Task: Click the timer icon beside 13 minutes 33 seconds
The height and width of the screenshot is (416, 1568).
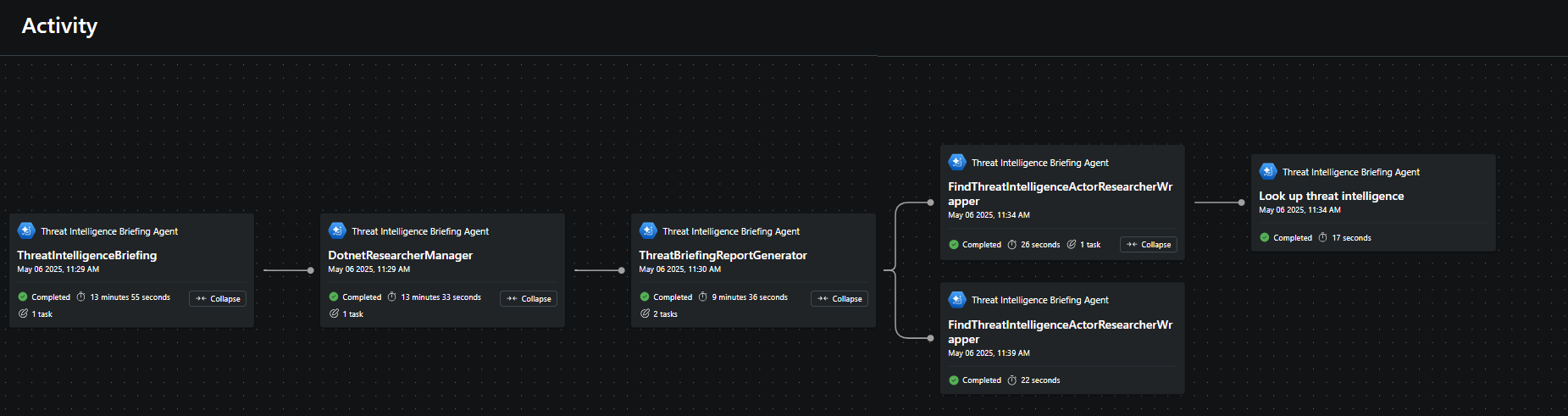Action: (x=392, y=297)
